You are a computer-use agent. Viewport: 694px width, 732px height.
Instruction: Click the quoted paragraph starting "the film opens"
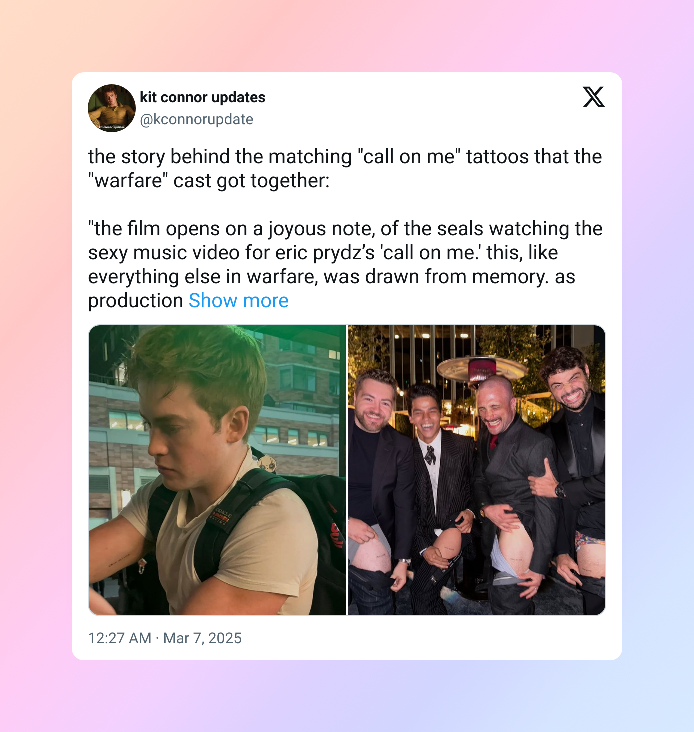point(345,265)
